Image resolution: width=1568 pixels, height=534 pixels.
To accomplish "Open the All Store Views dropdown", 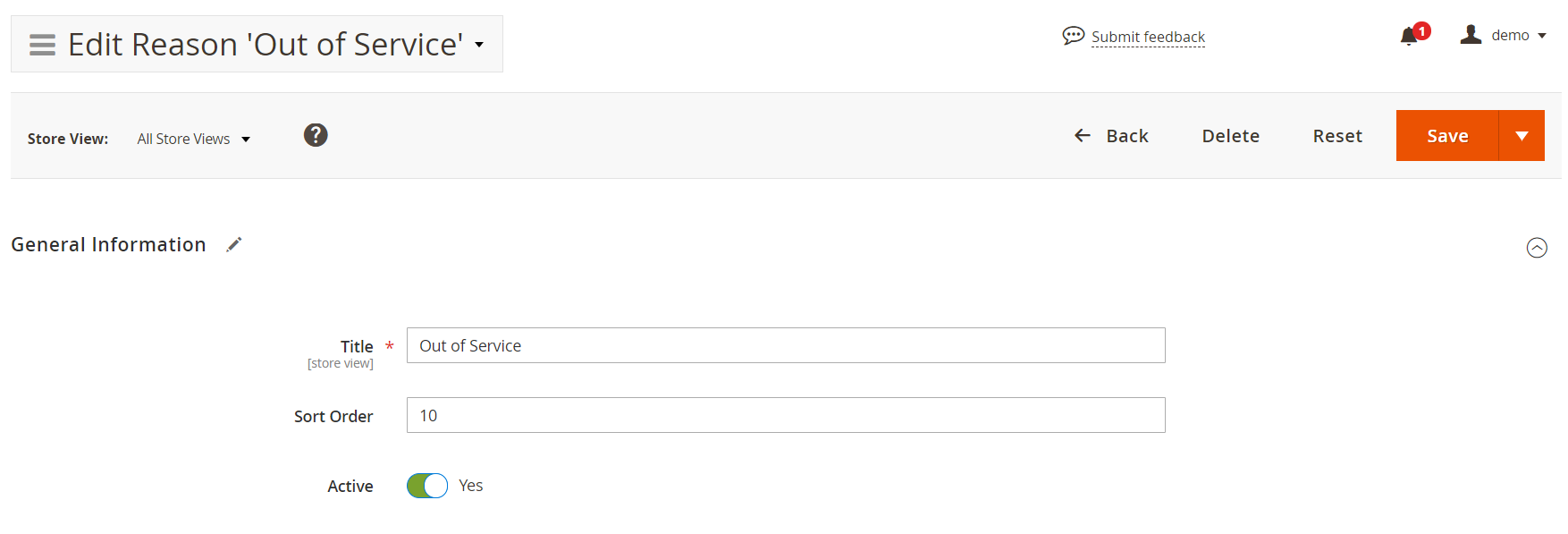I will [x=193, y=139].
